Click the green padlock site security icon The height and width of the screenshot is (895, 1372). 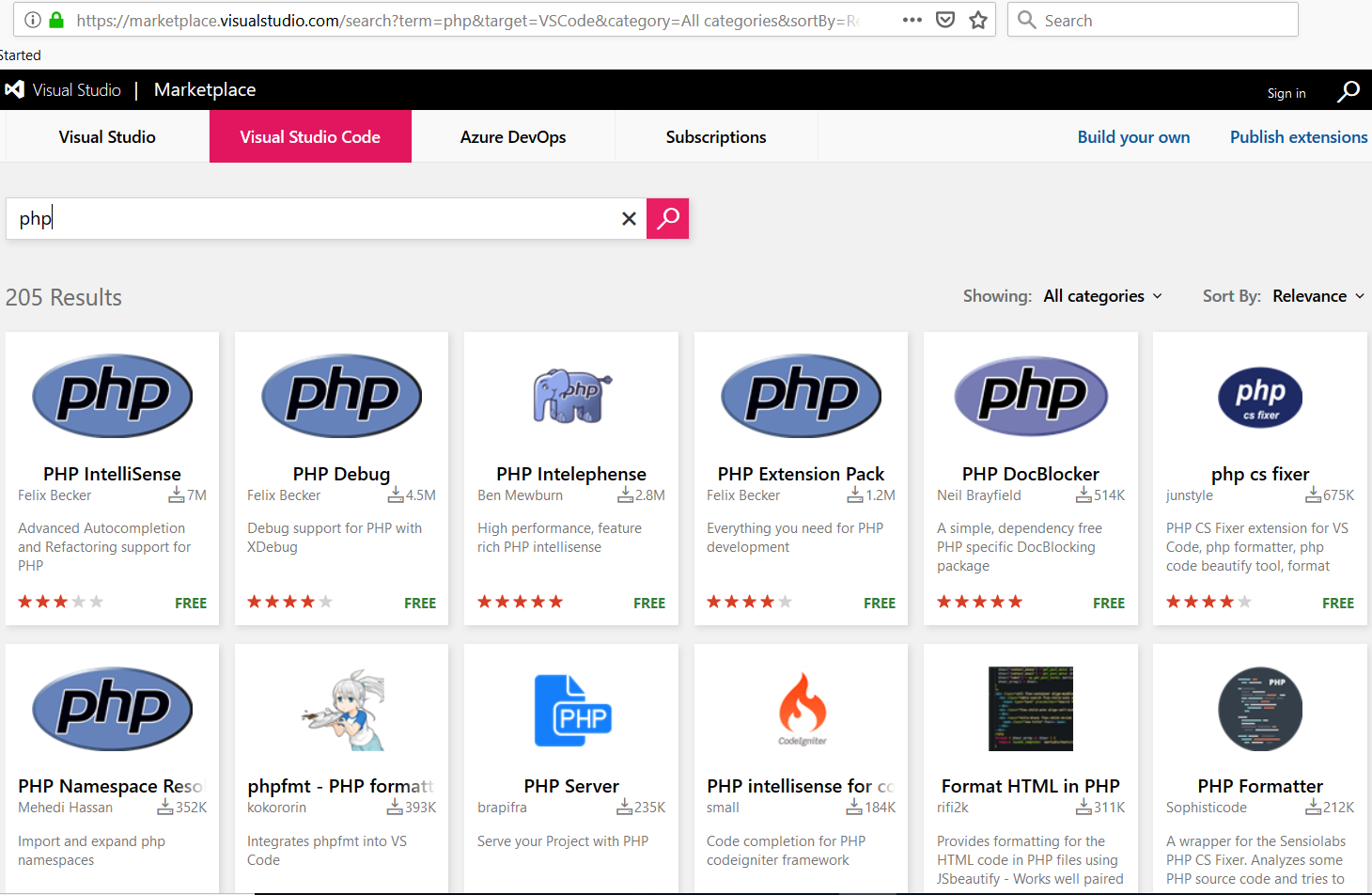click(x=56, y=20)
